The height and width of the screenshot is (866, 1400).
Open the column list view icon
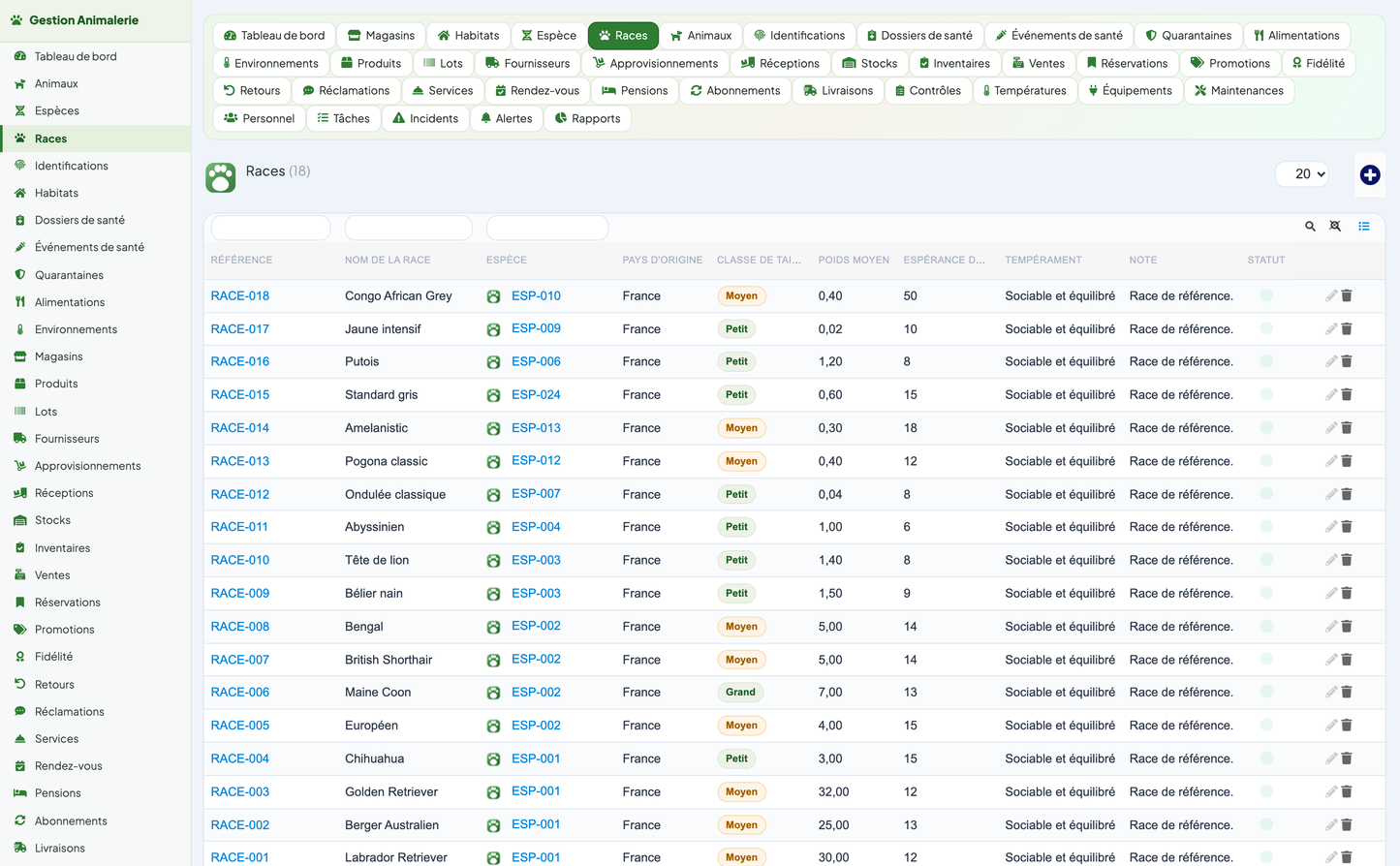[1363, 227]
